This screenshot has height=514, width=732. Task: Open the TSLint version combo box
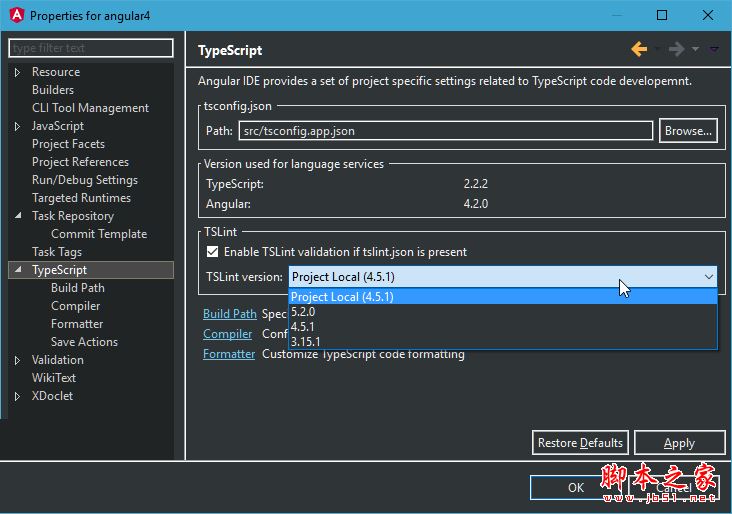click(503, 277)
